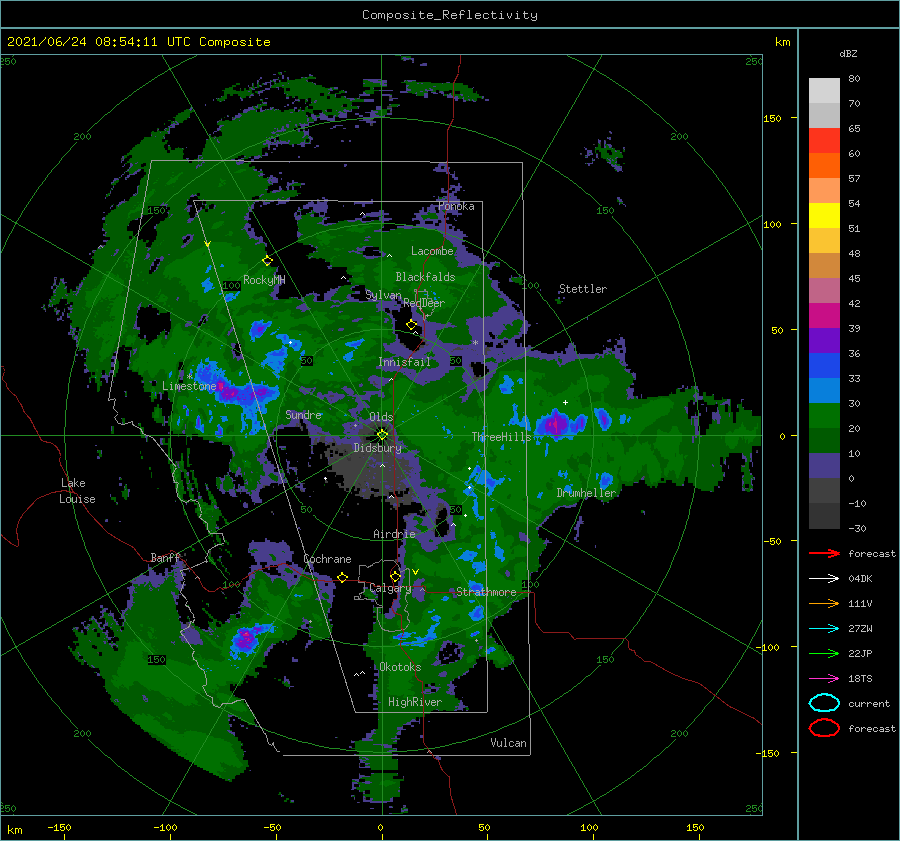Pick the slate purple 0-10 dBZ swatch
The height and width of the screenshot is (841, 900).
[x=824, y=465]
